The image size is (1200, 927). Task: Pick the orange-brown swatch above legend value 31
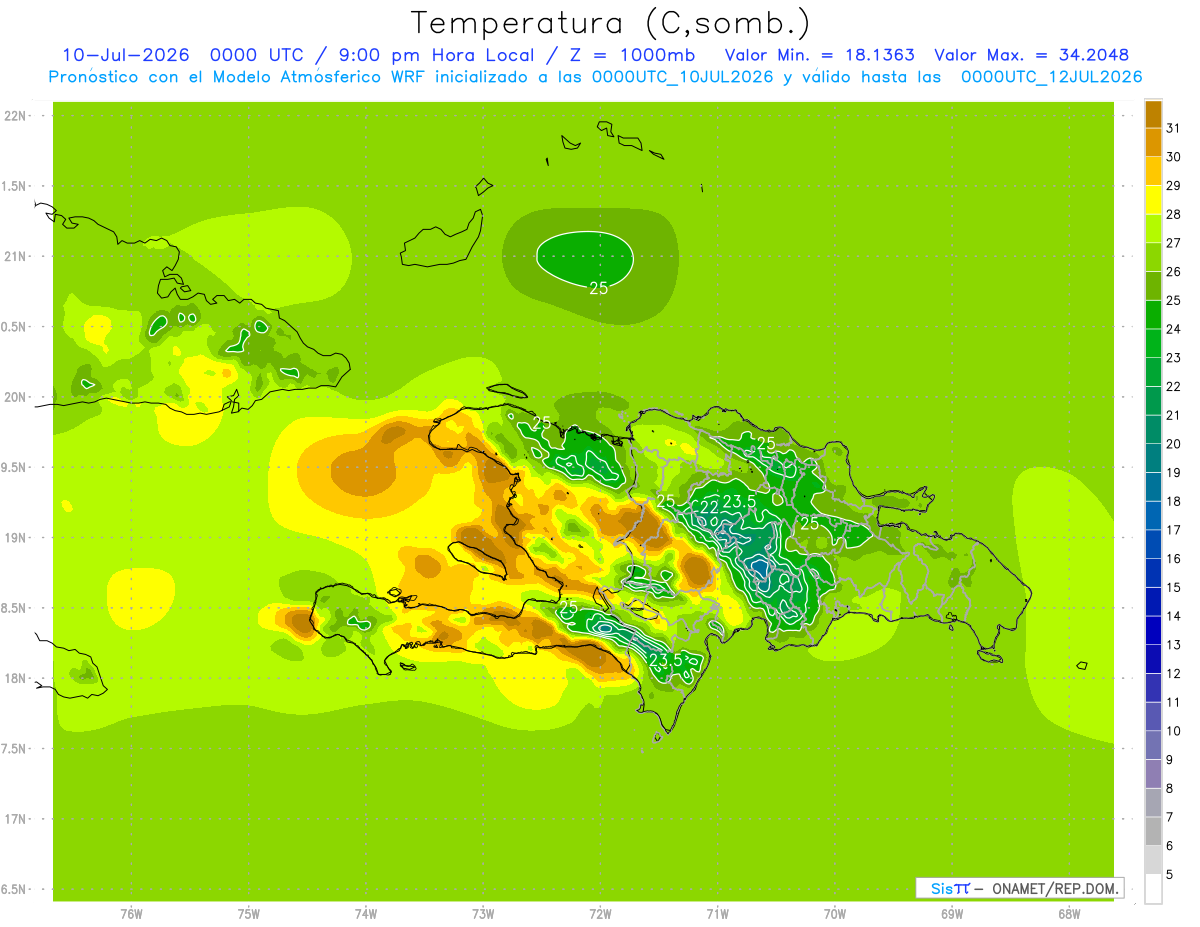[x=1153, y=114]
